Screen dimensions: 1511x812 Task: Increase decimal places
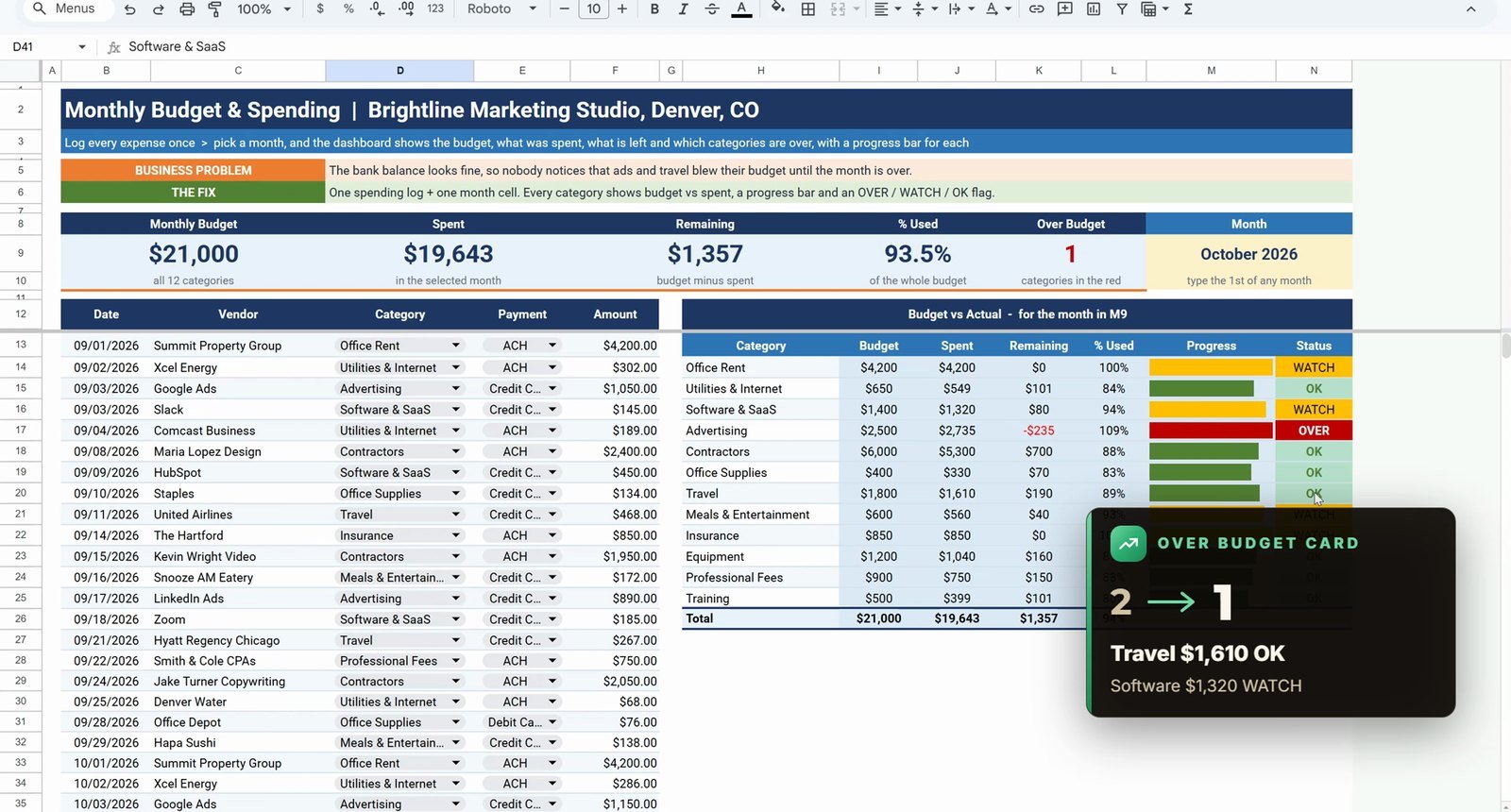[x=406, y=8]
